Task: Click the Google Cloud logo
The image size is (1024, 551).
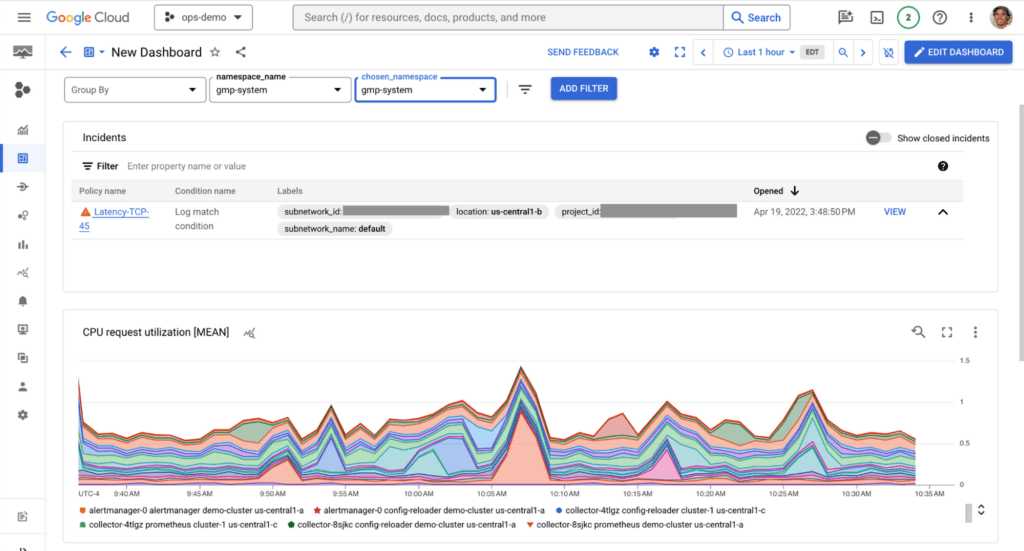Action: pos(88,18)
